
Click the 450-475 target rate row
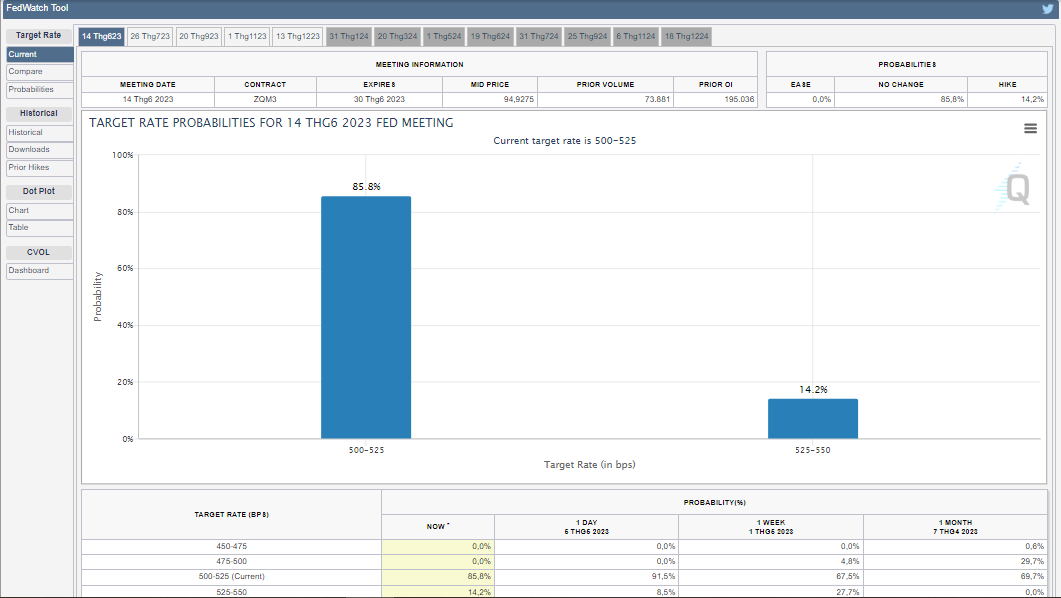[x=564, y=547]
